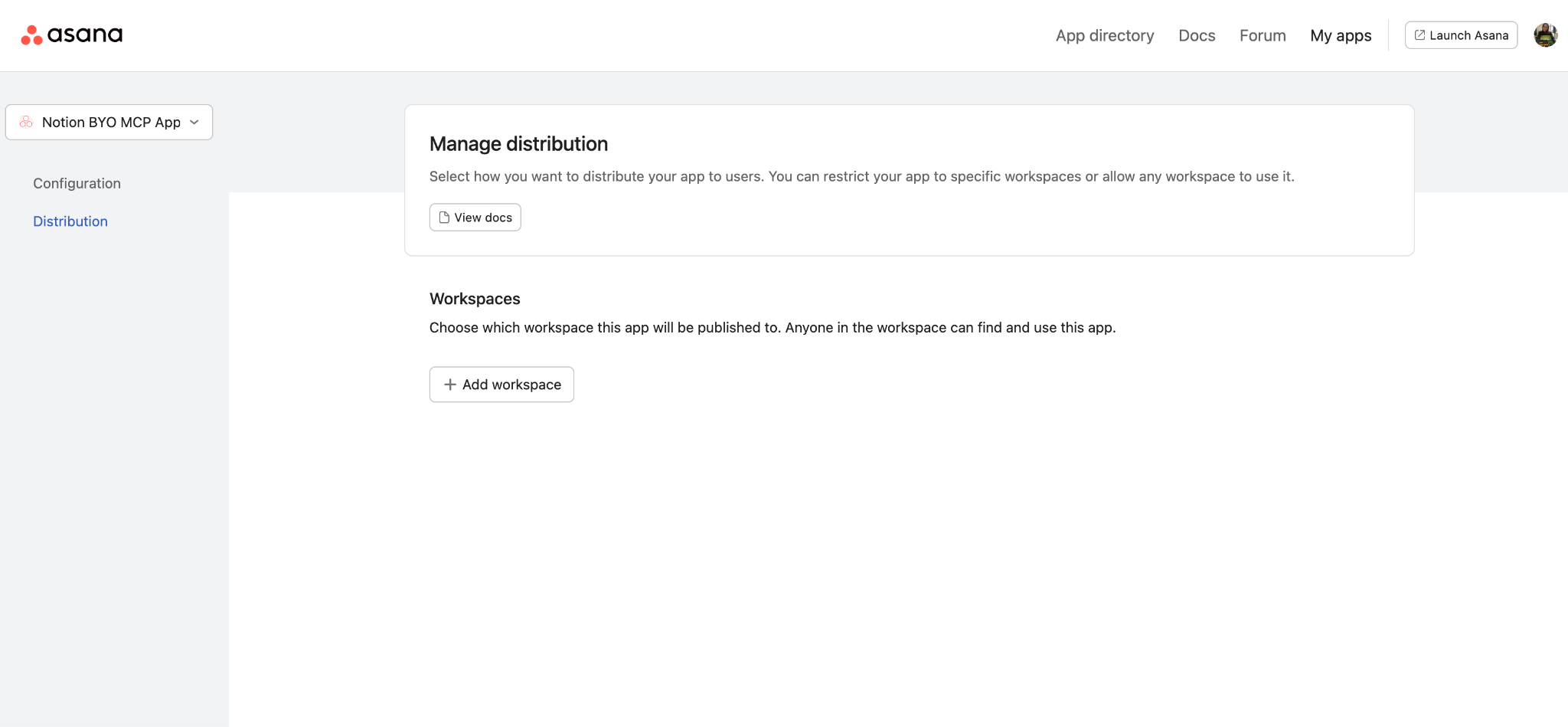Expand the Notion BYO MCP App dropdown
The height and width of the screenshot is (727, 1568).
pyautogui.click(x=109, y=122)
